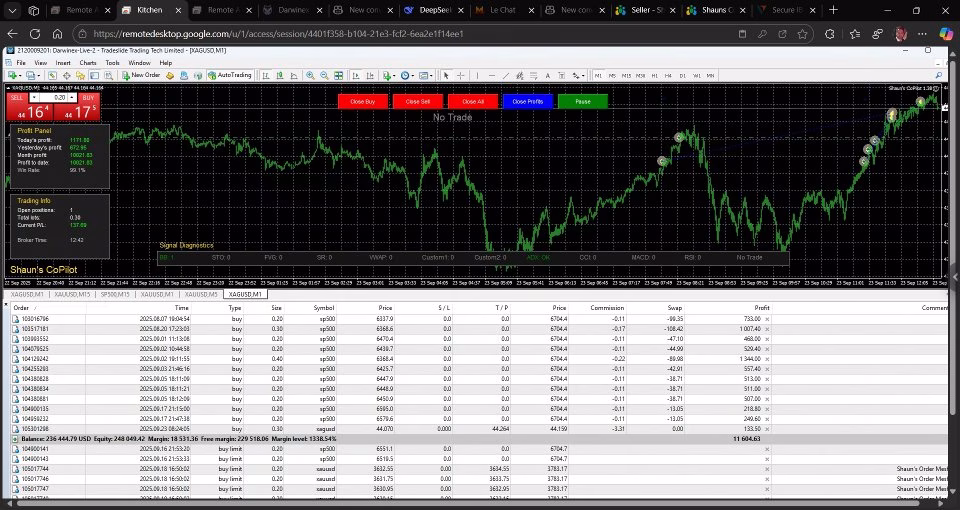The width and height of the screenshot is (960, 510).
Task: Open the Insert menu
Action: [63, 62]
